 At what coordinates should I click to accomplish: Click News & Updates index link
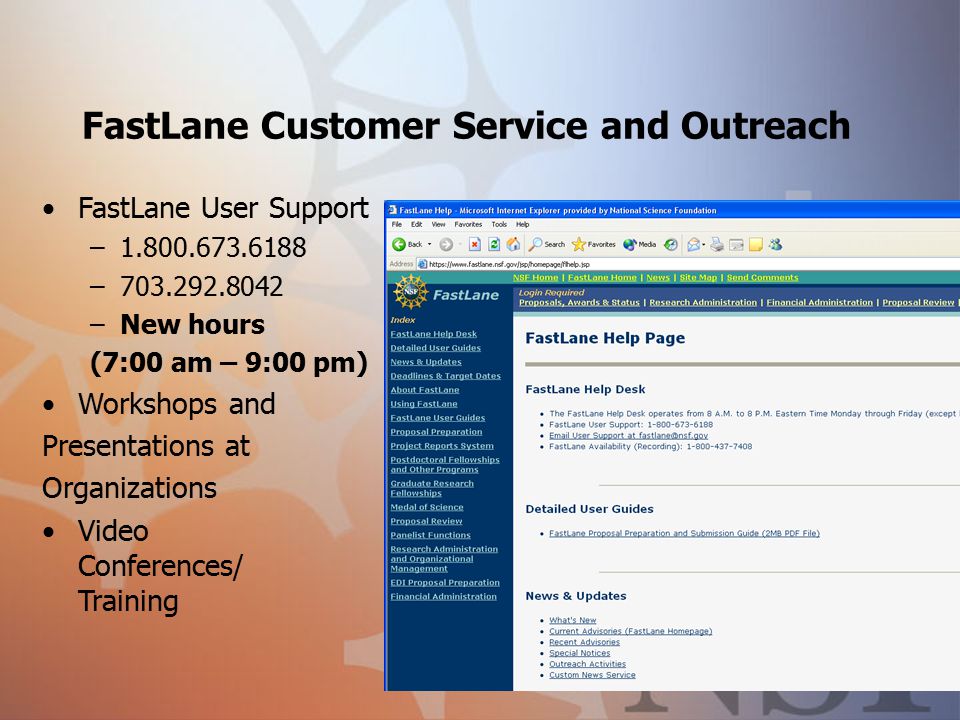click(426, 362)
